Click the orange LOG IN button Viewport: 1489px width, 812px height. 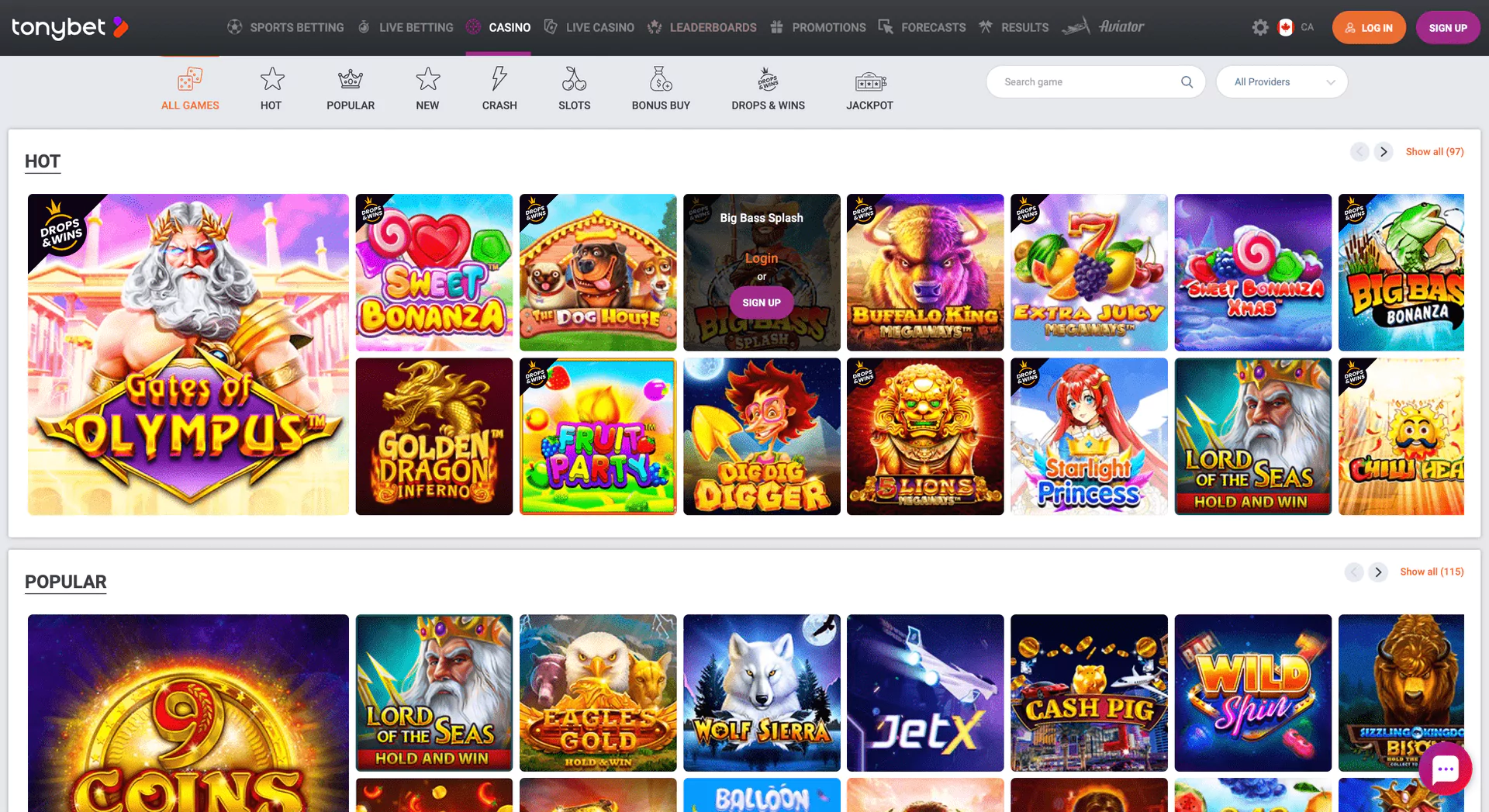pyautogui.click(x=1369, y=27)
